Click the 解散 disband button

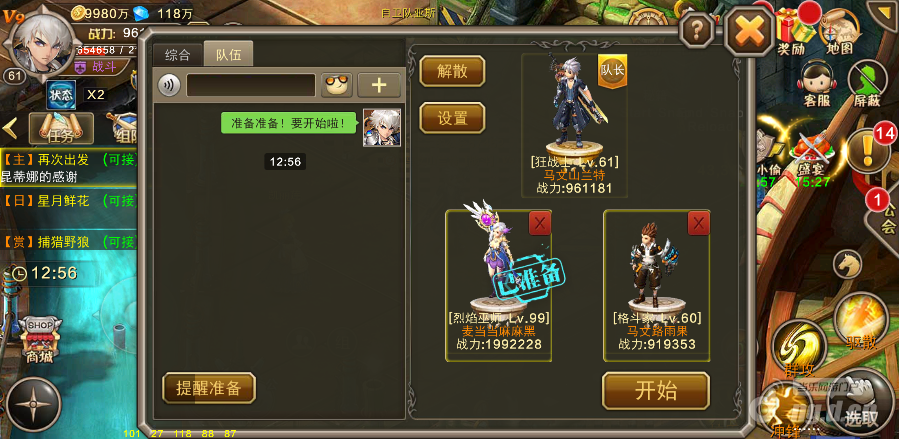tap(452, 71)
